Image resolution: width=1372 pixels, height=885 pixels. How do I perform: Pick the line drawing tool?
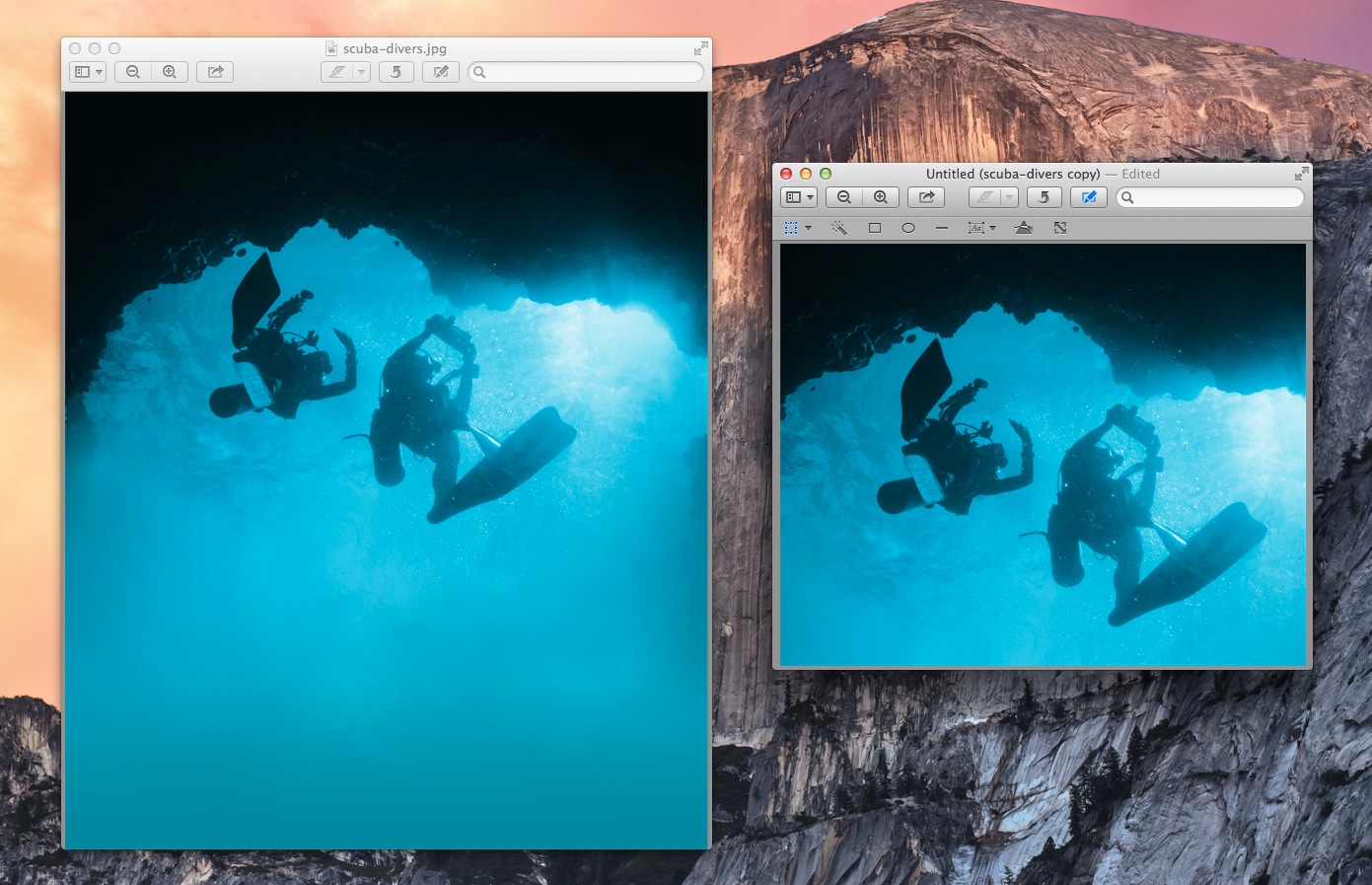942,227
